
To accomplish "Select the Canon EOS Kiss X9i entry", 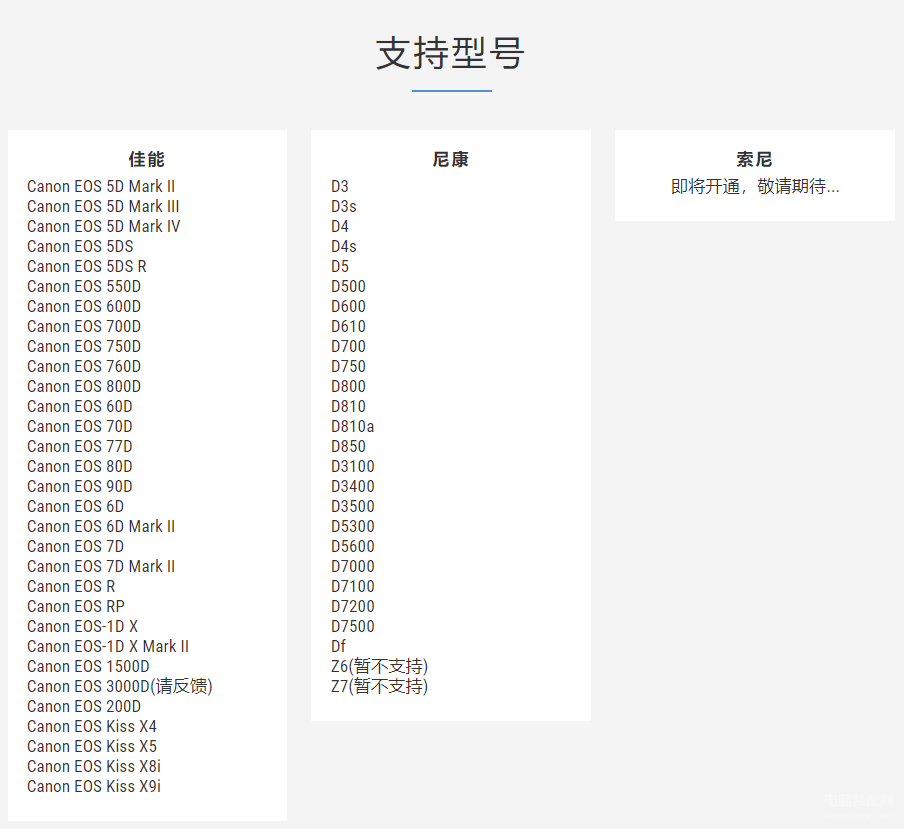I will [94, 786].
